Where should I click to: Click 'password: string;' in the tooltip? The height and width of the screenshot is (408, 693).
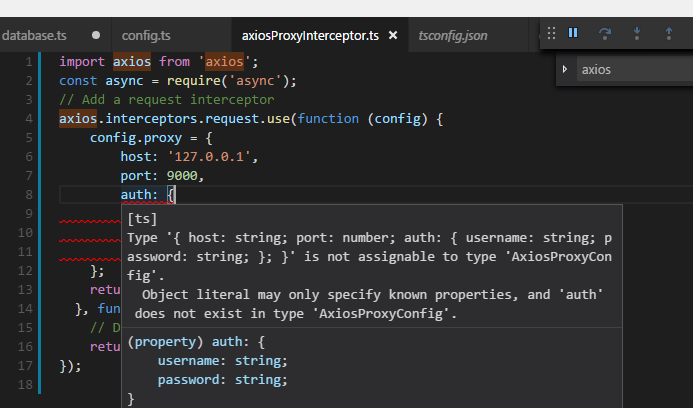[223, 380]
